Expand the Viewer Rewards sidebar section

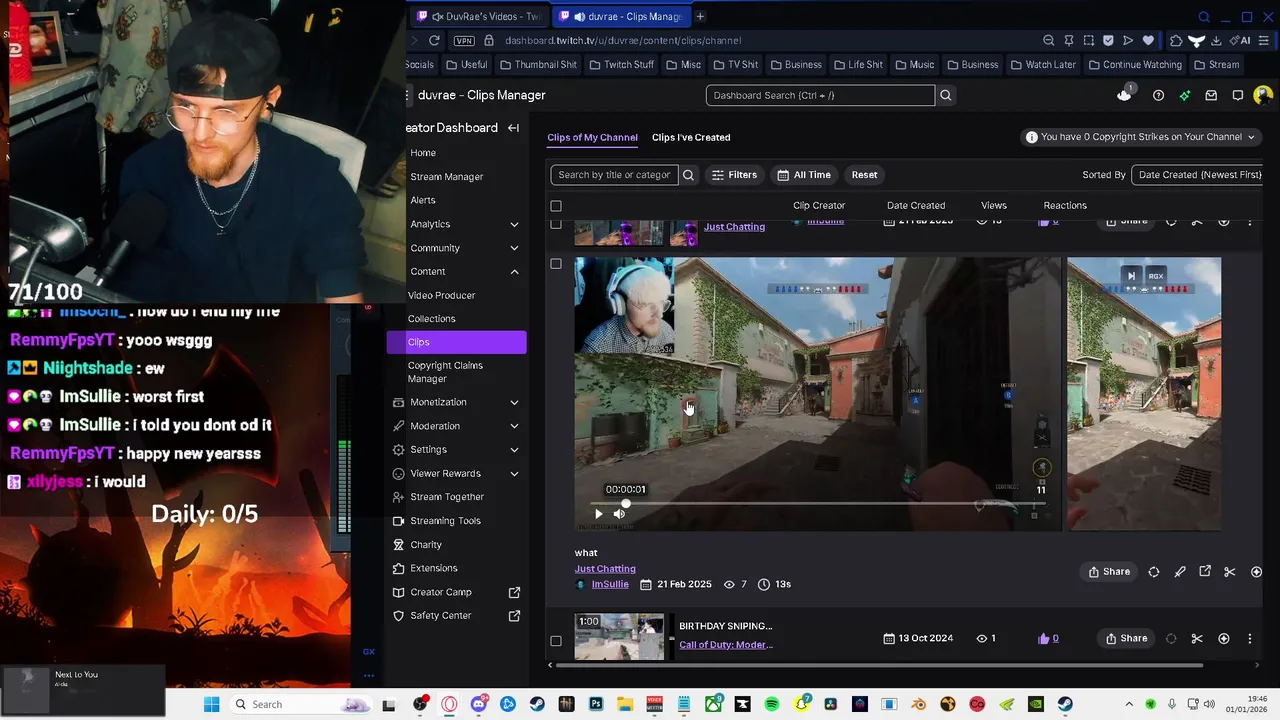click(x=514, y=474)
